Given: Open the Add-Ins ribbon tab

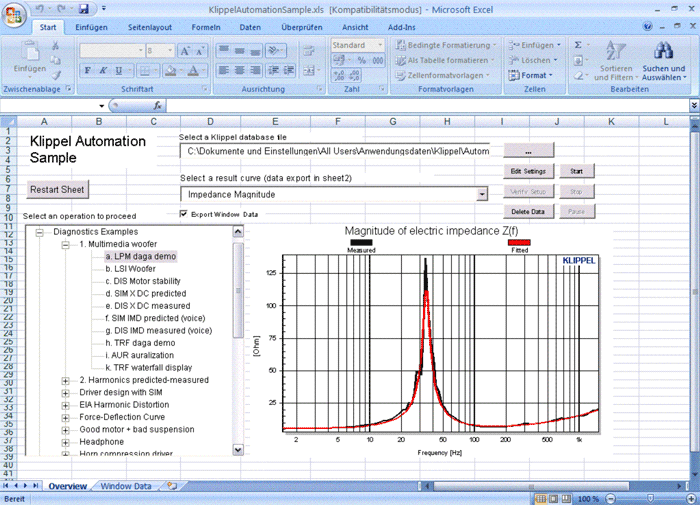Looking at the screenshot, I should point(401,27).
